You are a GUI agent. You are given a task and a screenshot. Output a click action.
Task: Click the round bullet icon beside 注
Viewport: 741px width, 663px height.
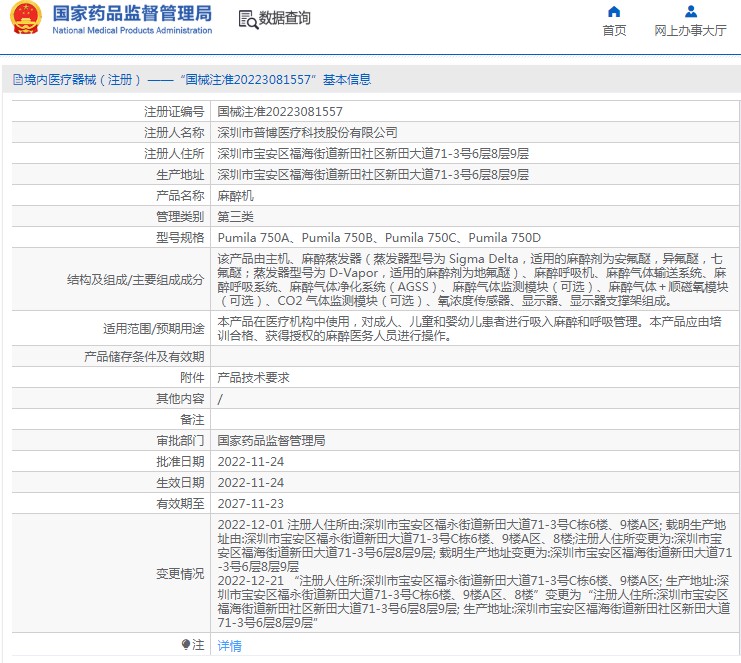(x=185, y=645)
